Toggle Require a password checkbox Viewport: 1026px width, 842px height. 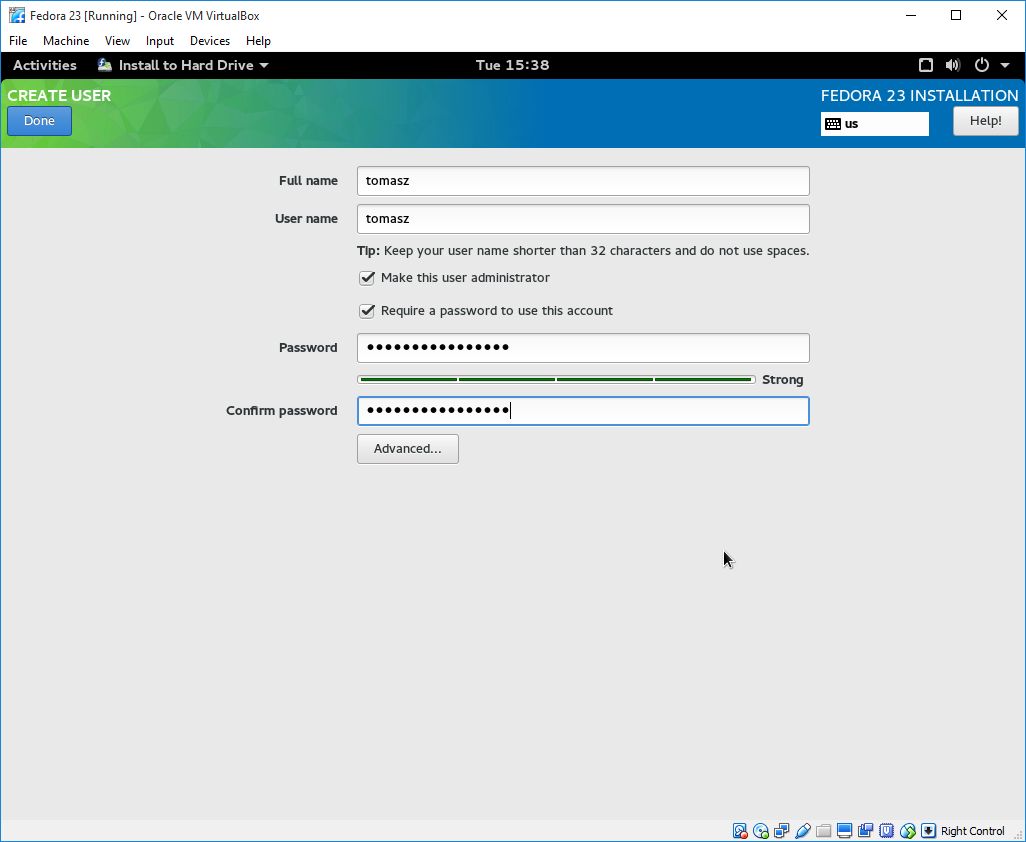367,311
